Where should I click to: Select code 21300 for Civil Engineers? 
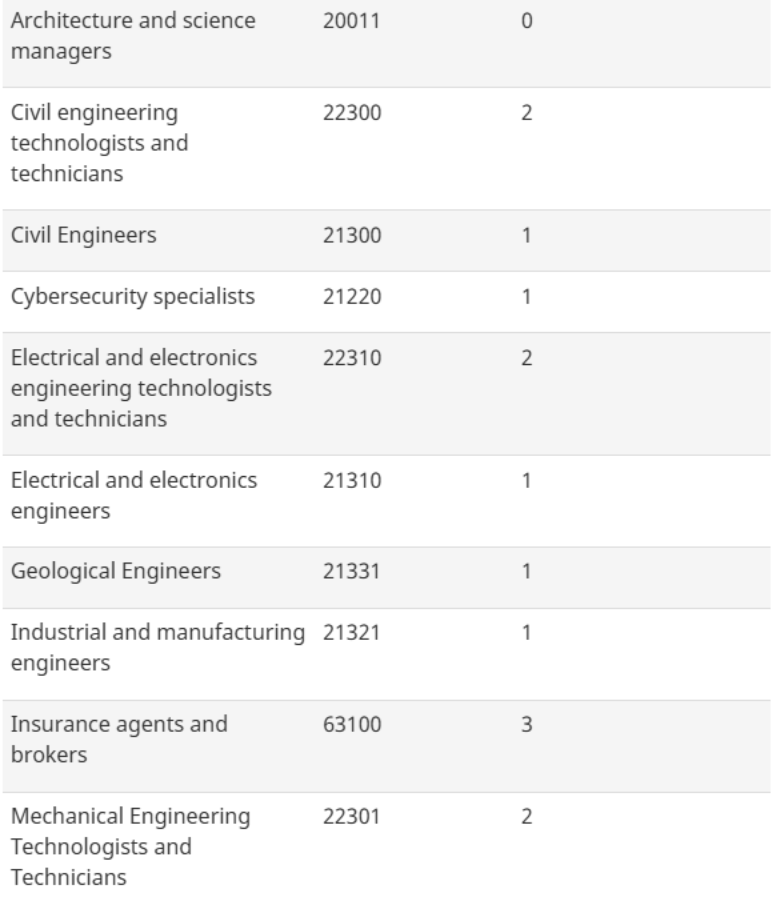(x=351, y=236)
